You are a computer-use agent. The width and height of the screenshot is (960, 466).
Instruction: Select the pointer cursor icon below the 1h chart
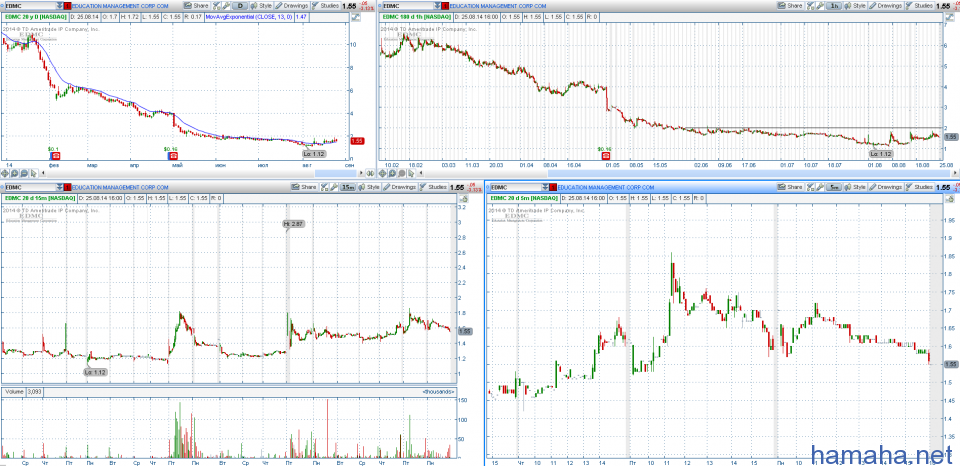(411, 173)
